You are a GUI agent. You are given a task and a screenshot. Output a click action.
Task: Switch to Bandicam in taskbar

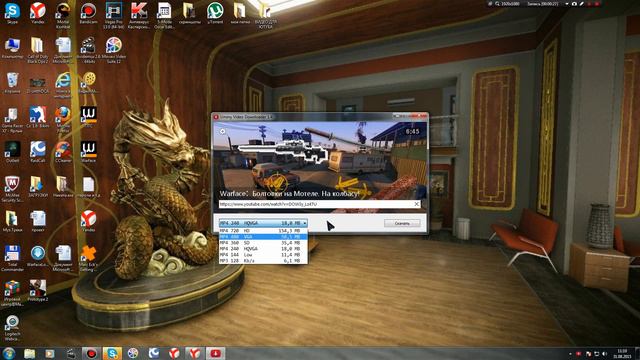pyautogui.click(x=91, y=353)
